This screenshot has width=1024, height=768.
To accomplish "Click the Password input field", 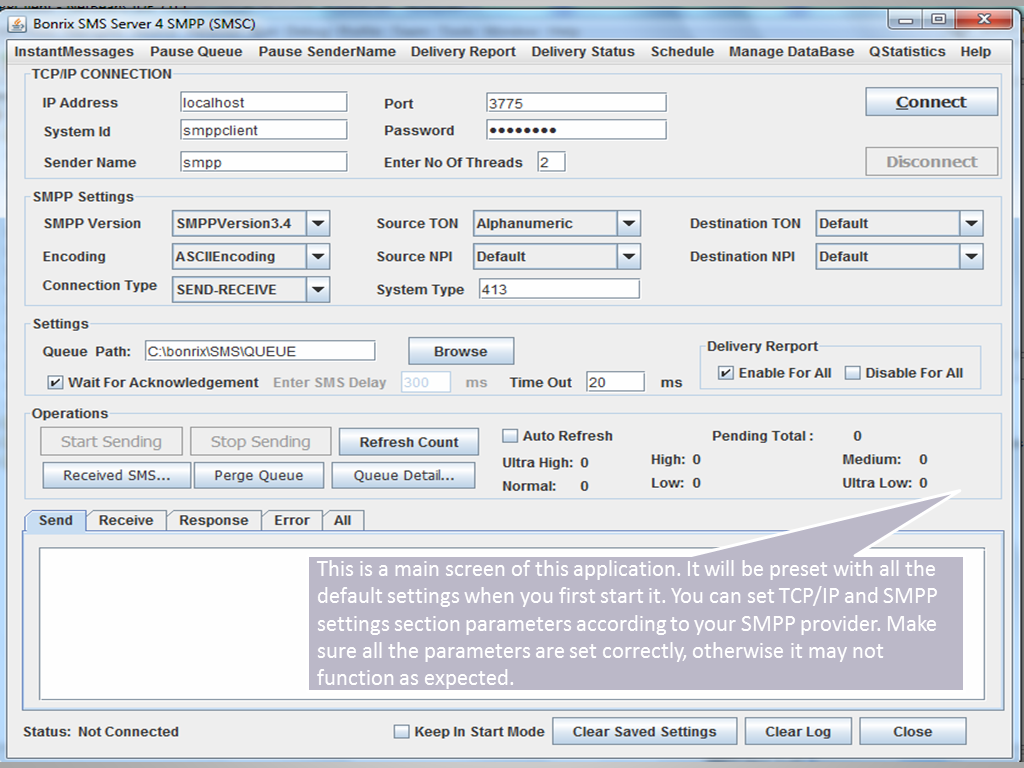I will [576, 130].
